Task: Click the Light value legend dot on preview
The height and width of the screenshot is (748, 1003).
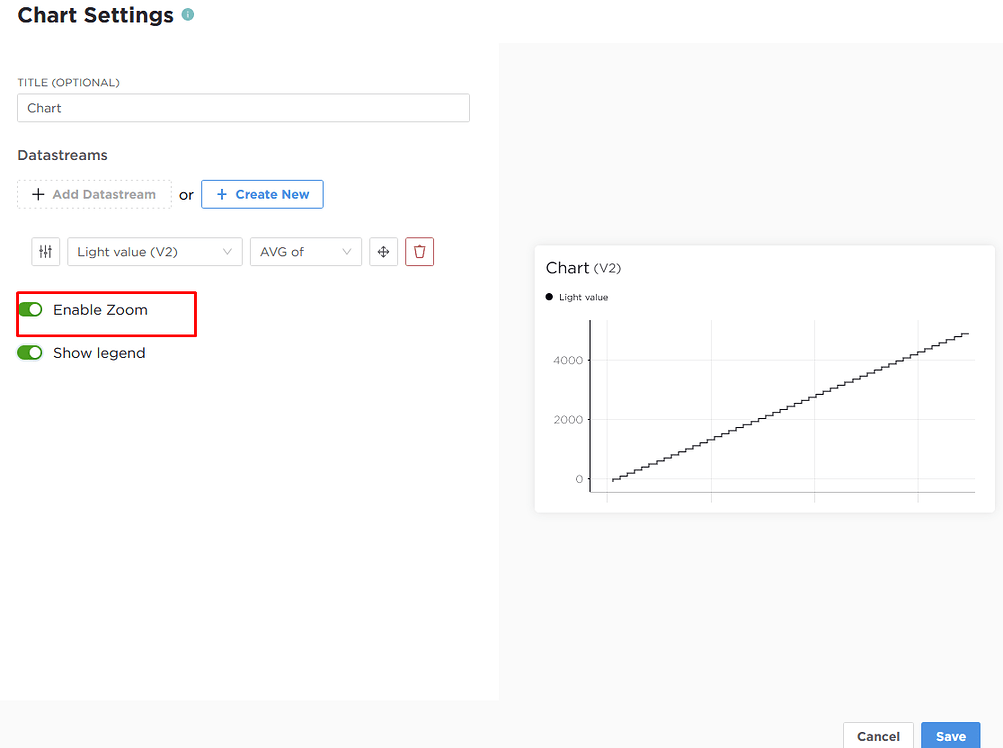Action: coord(549,296)
